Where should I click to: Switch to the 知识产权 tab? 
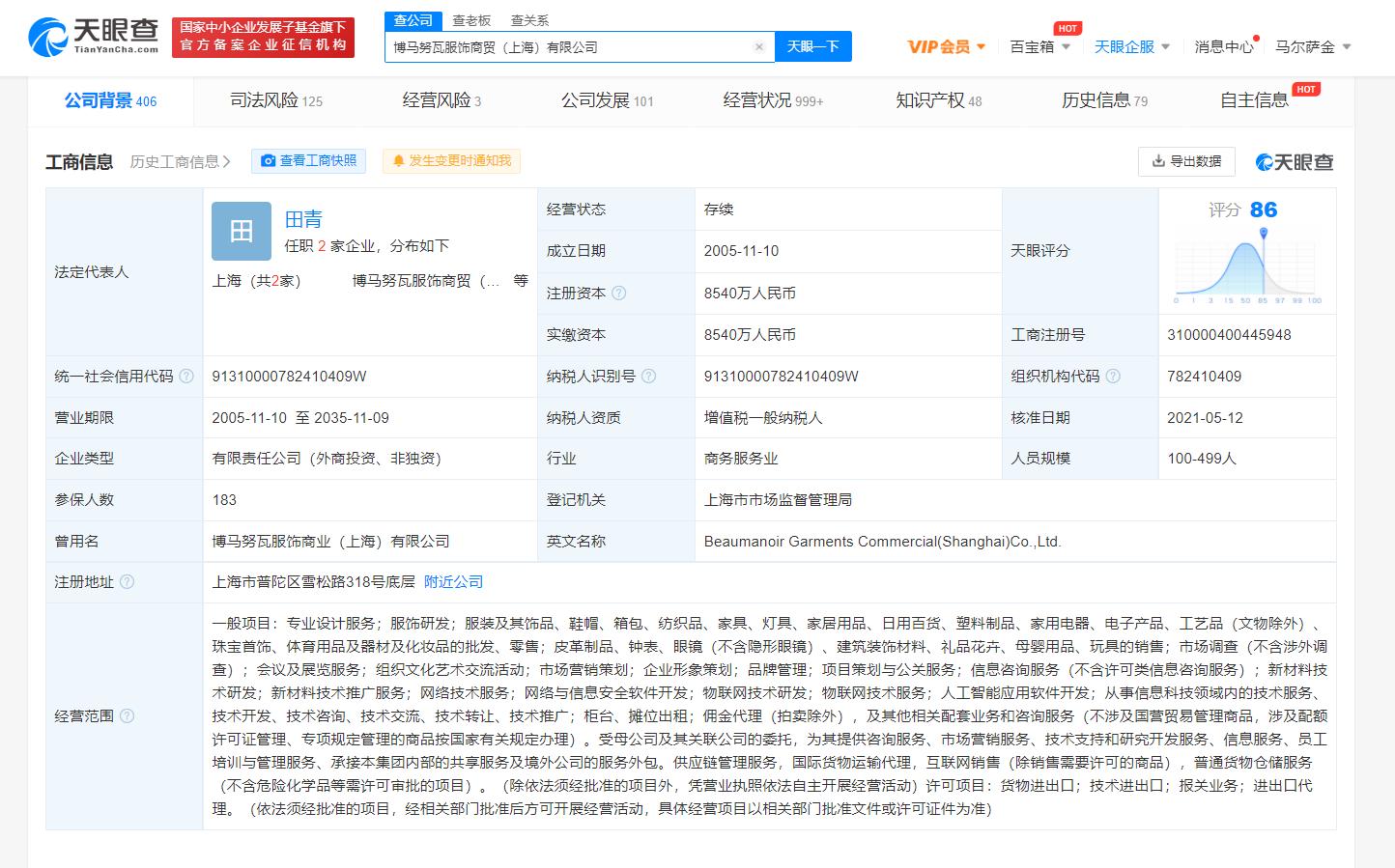pos(939,100)
